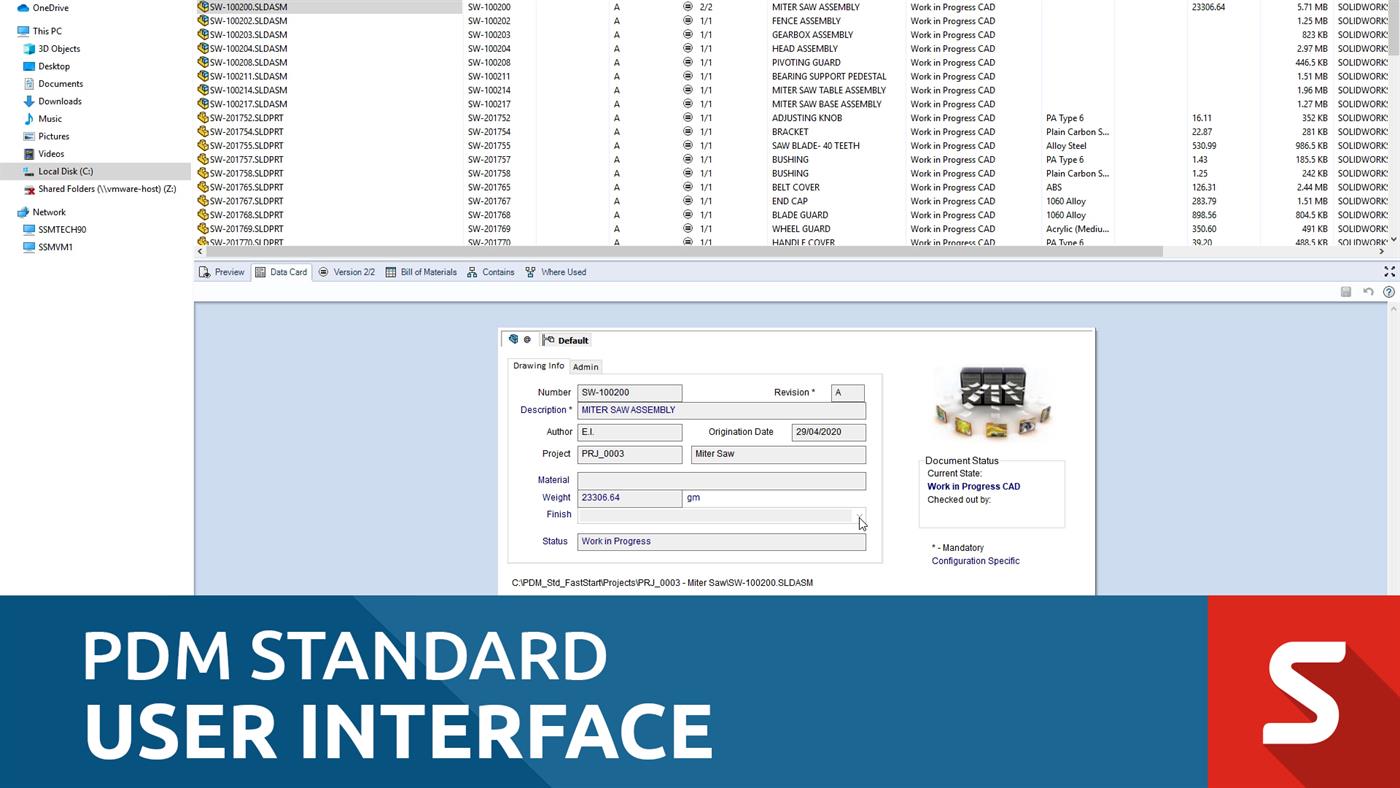Open the Finish field dropdown

point(859,515)
